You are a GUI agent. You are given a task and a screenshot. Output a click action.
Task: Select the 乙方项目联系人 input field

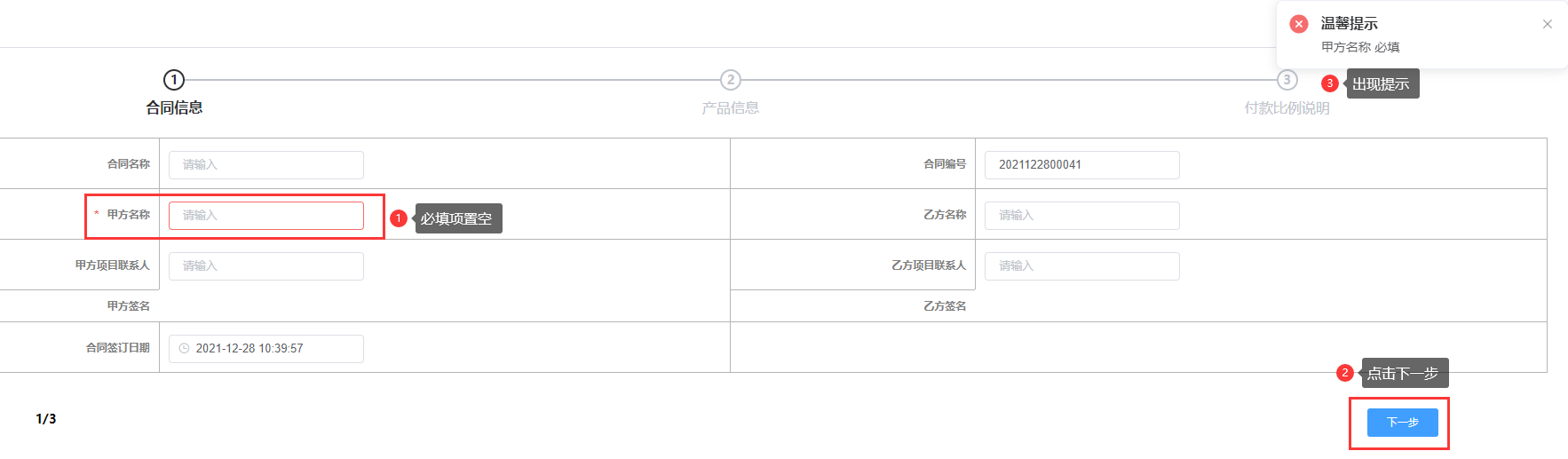click(1081, 266)
